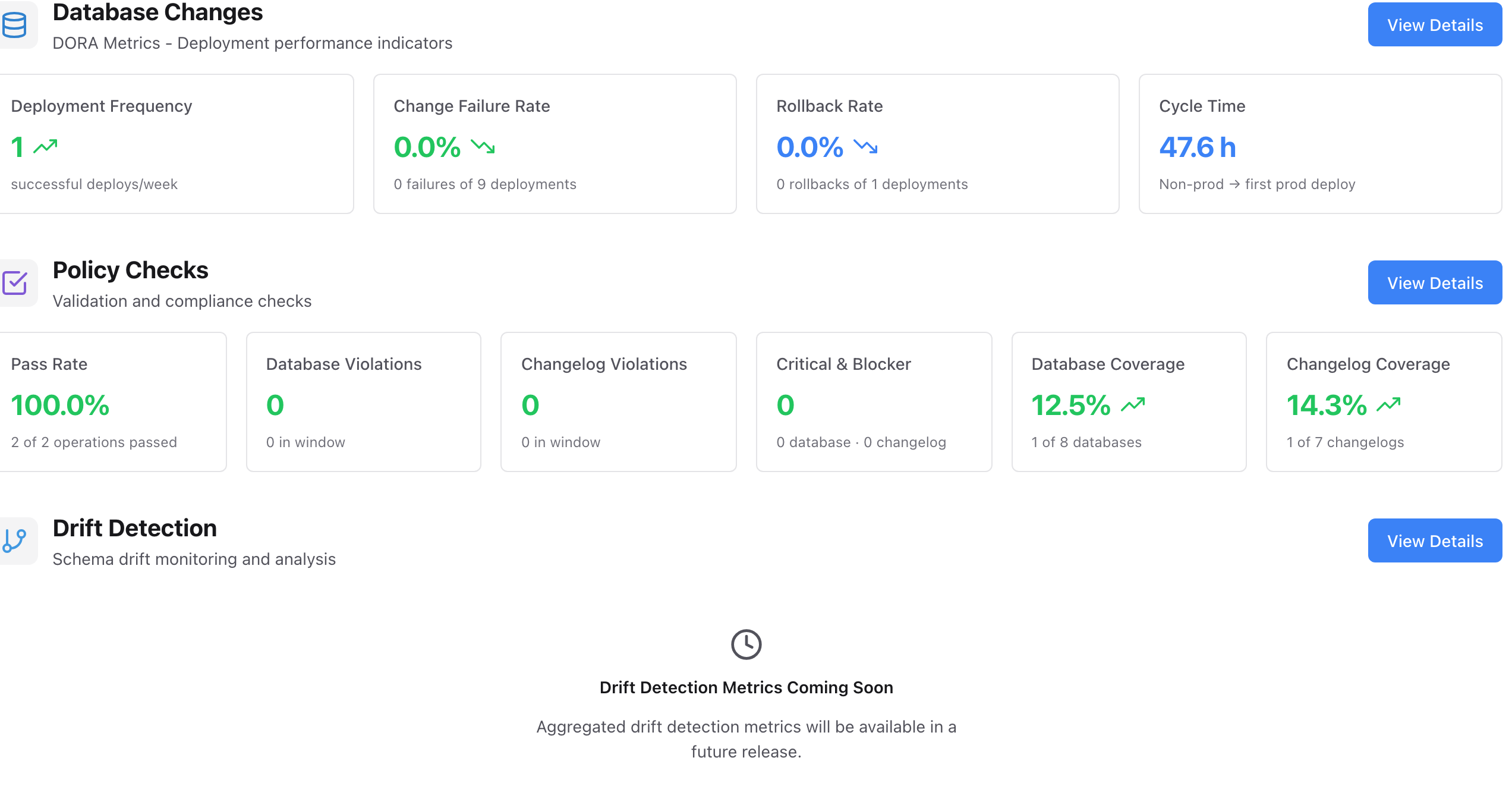Select the Changelog Violations card
Viewport: 1512px width, 811px height.
[x=619, y=402]
